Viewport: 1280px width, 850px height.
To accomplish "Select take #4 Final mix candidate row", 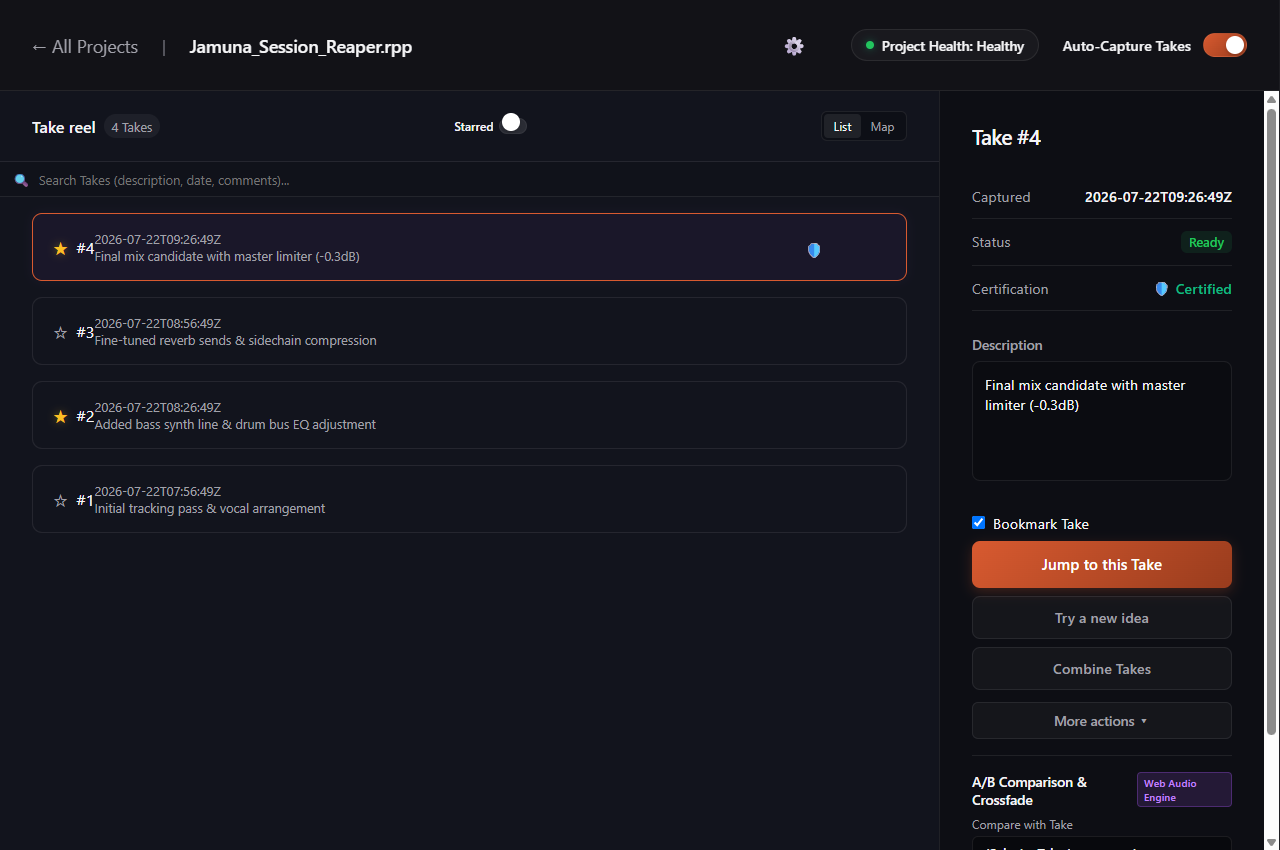I will coord(469,247).
